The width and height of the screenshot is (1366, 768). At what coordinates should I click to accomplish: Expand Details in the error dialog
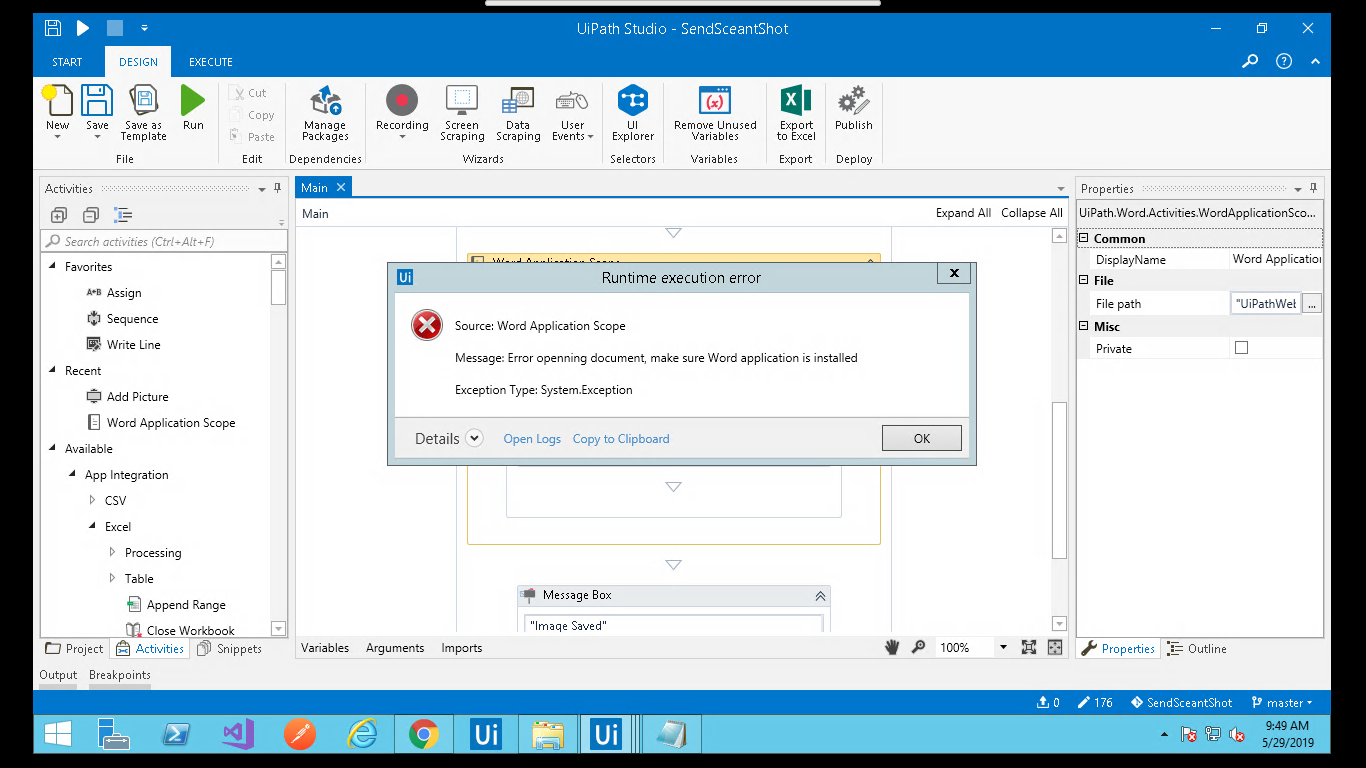click(x=474, y=438)
